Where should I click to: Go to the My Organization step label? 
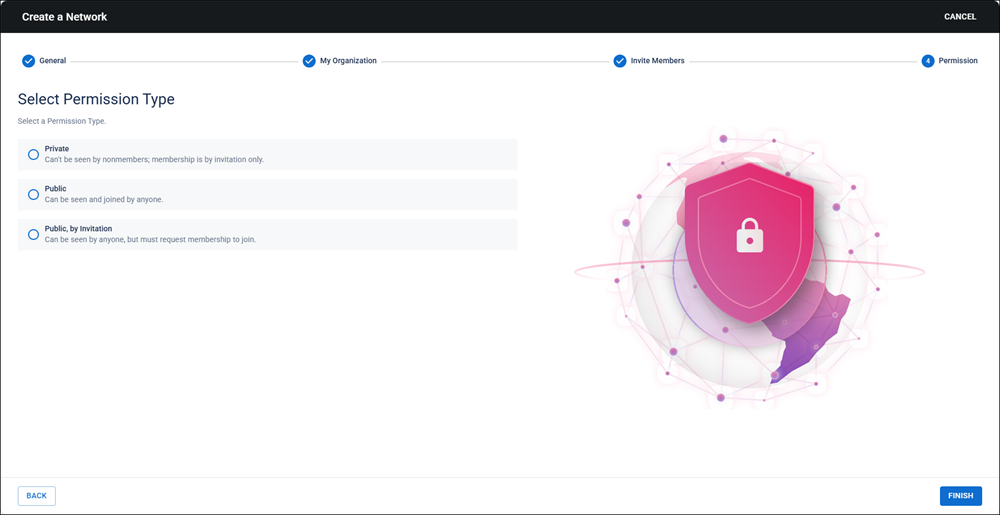(x=348, y=61)
